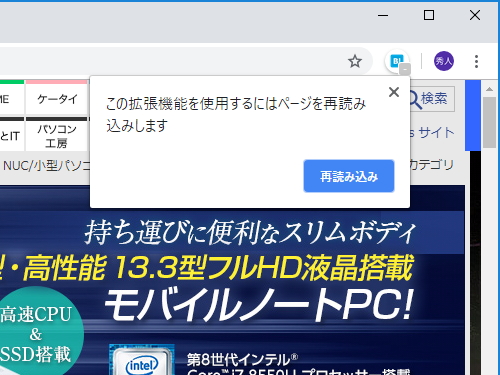Viewport: 500px width, 375px height.
Task: Click the scrollbar up arrow
Action: pyautogui.click(x=489, y=89)
